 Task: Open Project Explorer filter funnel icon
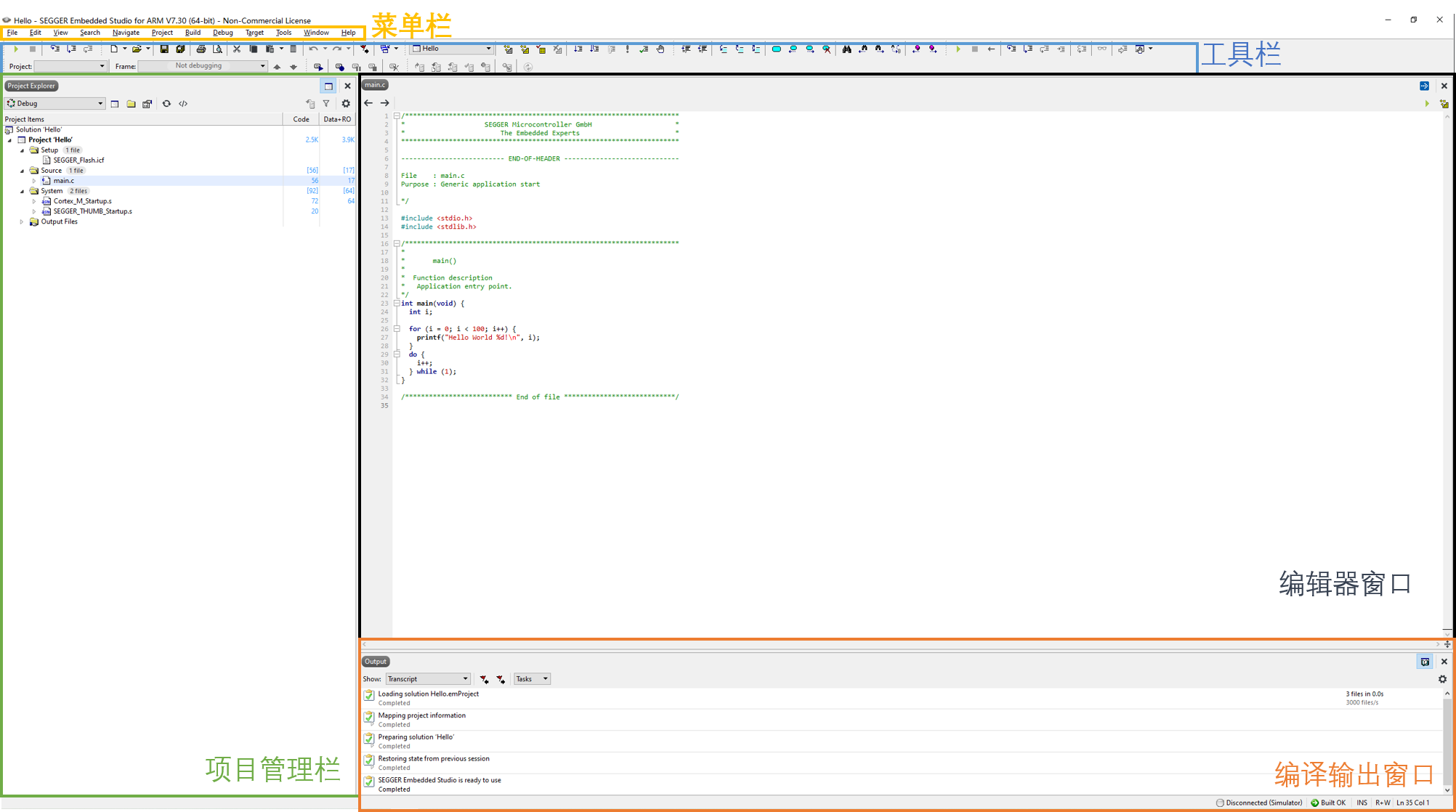[326, 104]
